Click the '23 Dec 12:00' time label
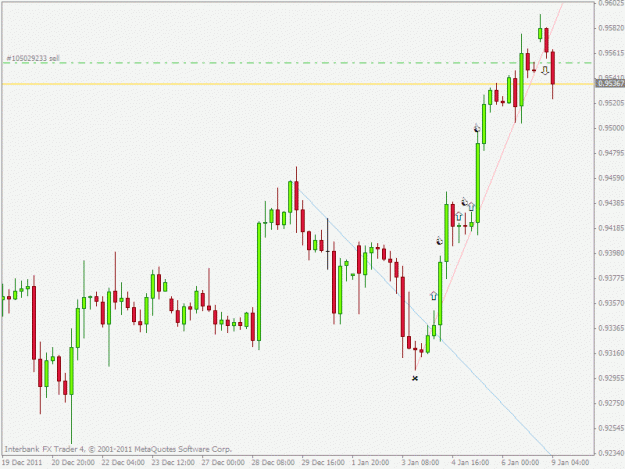This screenshot has height=469, width=625. pyautogui.click(x=173, y=462)
